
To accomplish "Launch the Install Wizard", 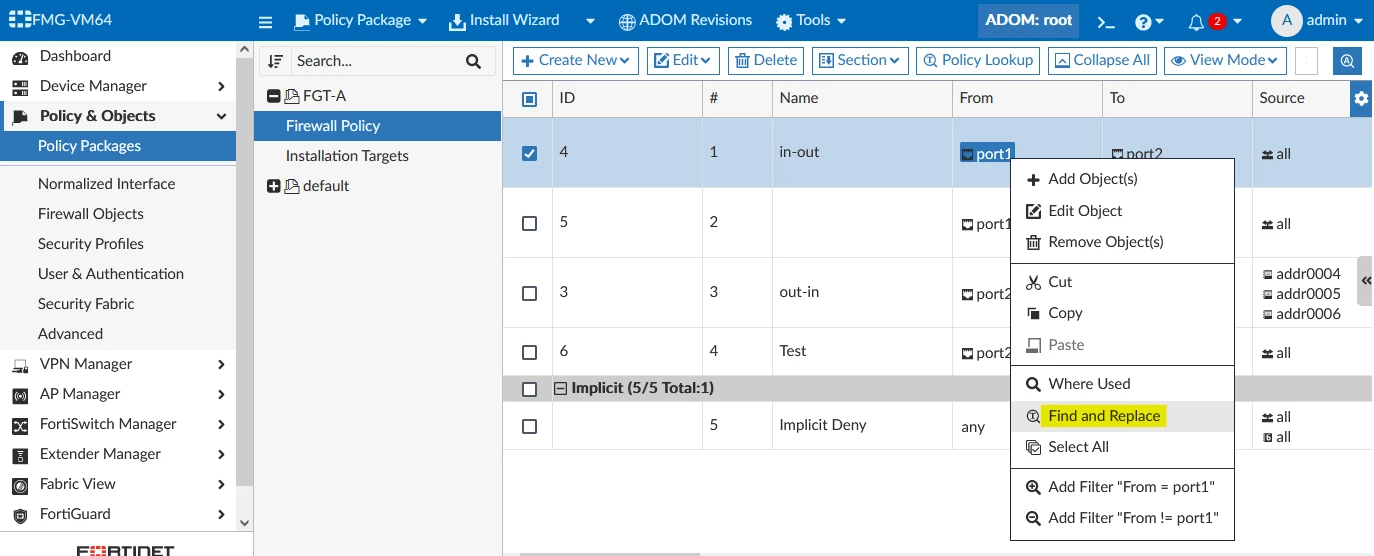I will pyautogui.click(x=504, y=20).
